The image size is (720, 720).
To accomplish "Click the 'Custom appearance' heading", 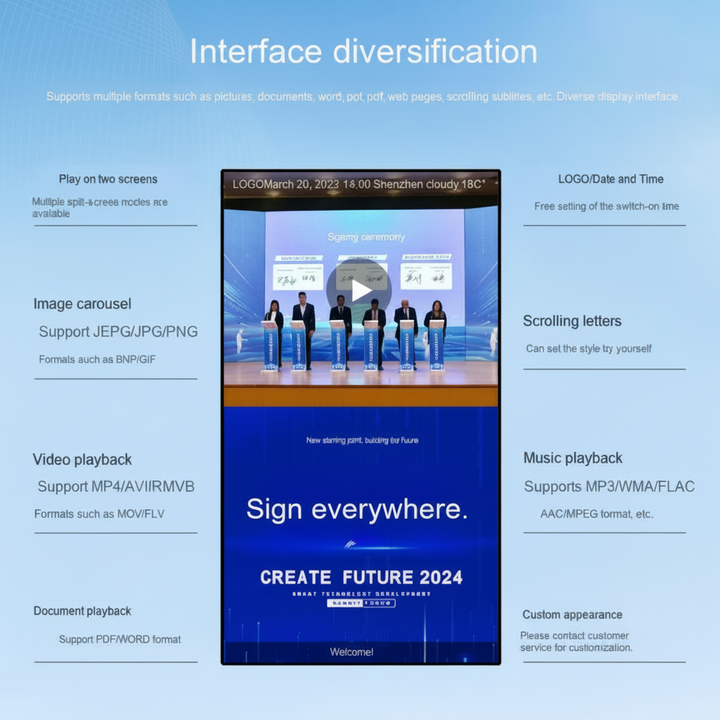I will pyautogui.click(x=572, y=615).
